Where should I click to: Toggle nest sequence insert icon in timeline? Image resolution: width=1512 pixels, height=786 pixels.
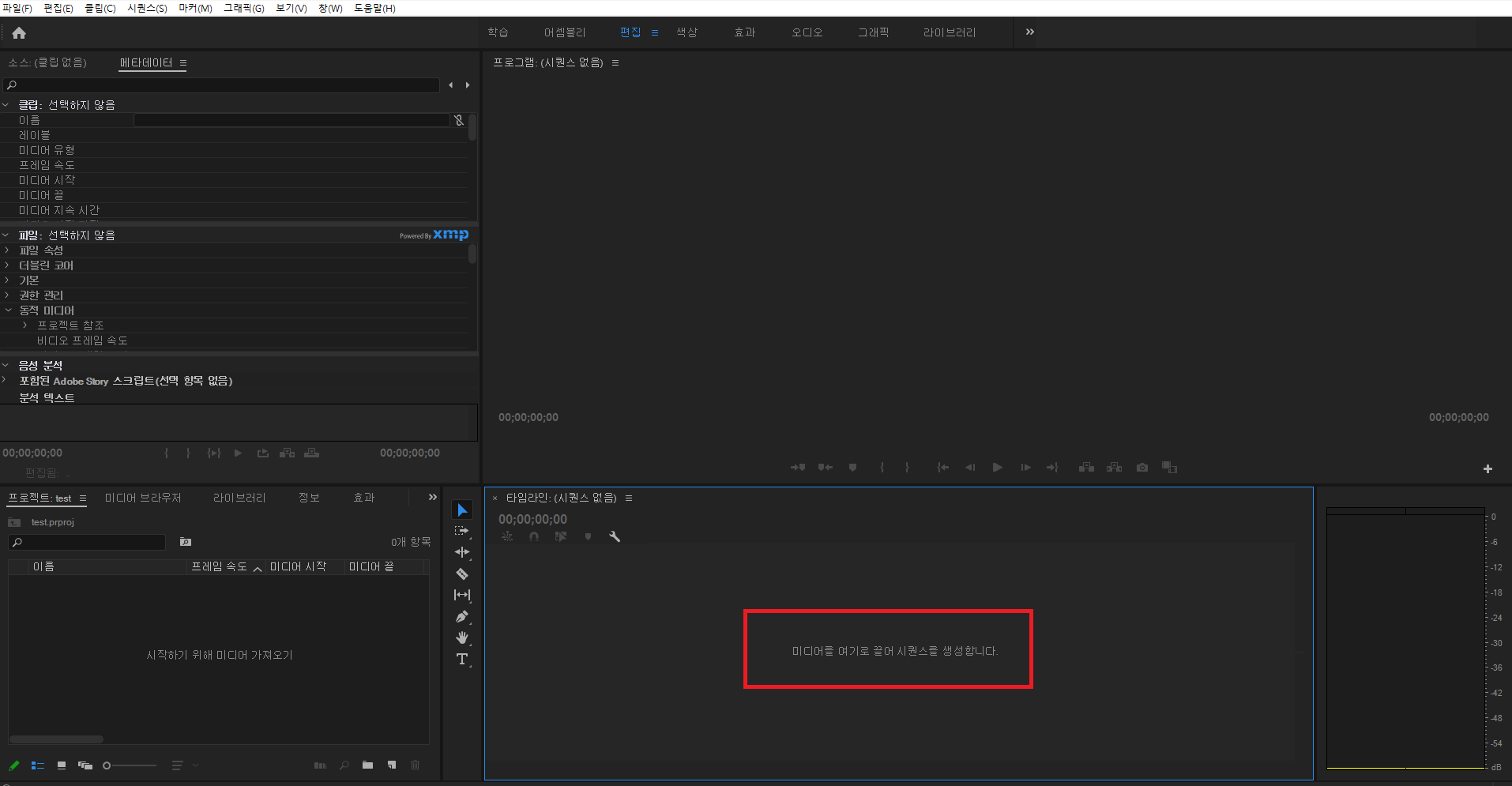tap(507, 536)
